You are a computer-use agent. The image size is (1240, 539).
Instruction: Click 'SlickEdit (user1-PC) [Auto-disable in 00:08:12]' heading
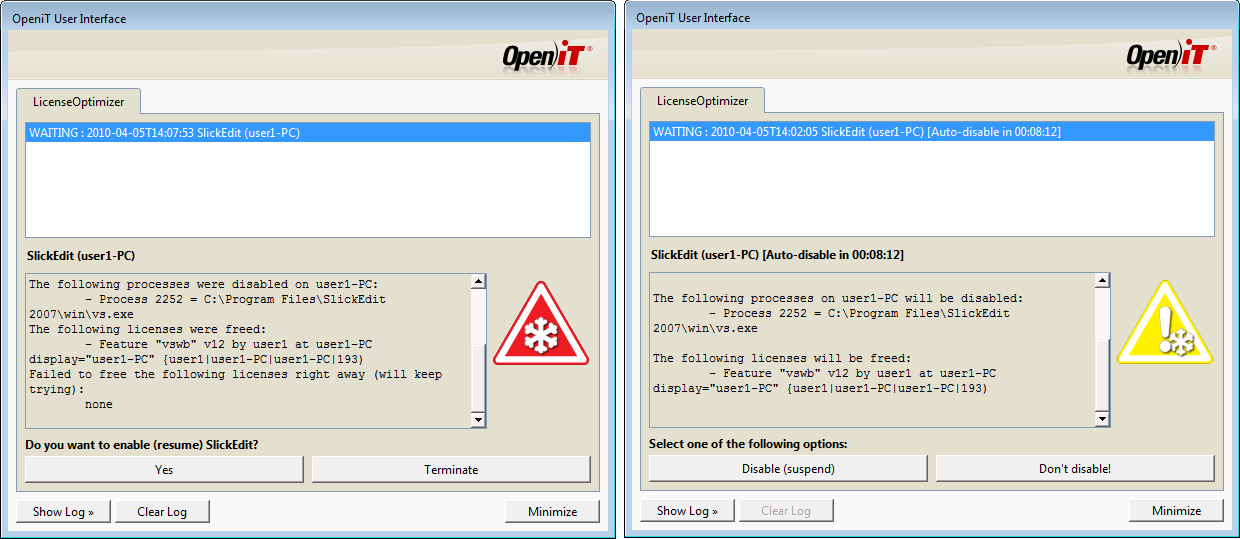pos(777,255)
